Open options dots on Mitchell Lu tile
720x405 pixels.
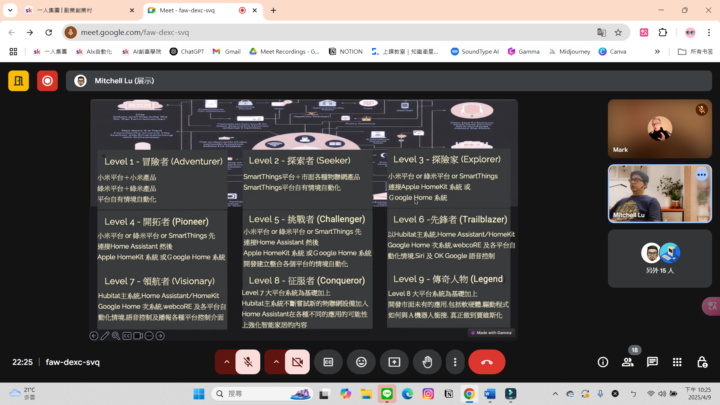click(x=701, y=175)
